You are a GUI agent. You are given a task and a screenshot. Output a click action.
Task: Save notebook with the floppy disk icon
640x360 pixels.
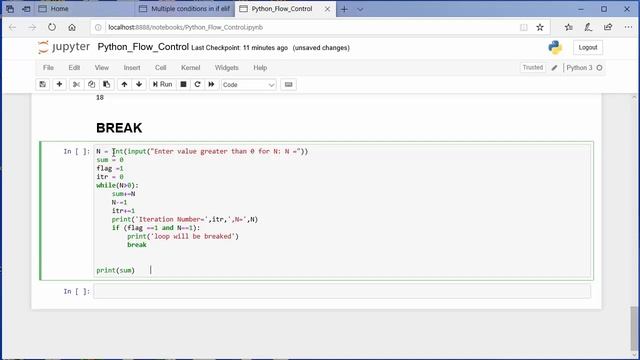[42, 84]
